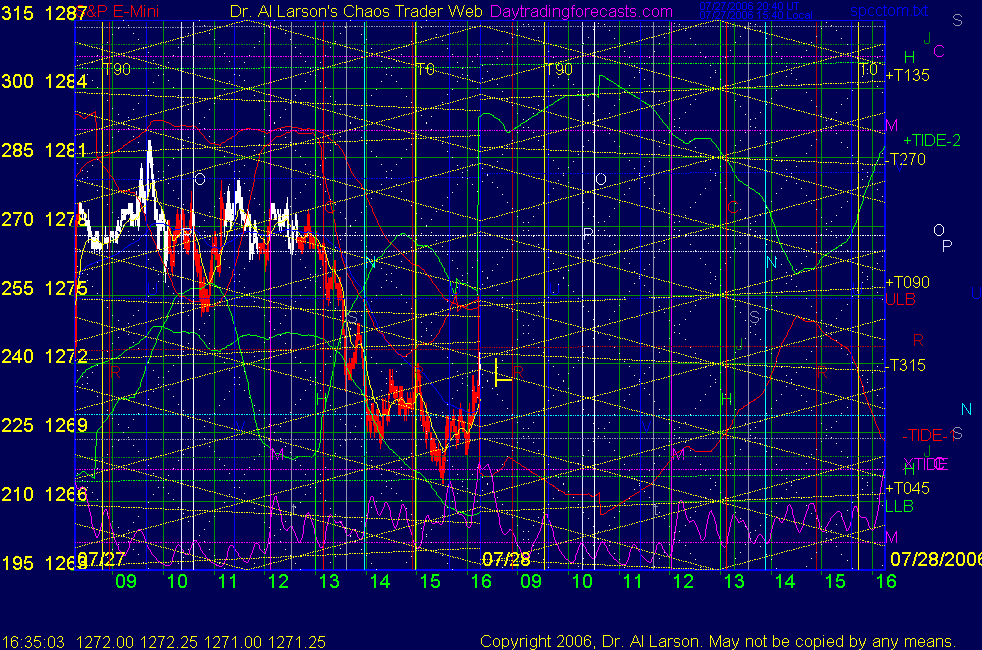Click the spcctom.txt file name label
This screenshot has width=982, height=650.
pos(889,11)
